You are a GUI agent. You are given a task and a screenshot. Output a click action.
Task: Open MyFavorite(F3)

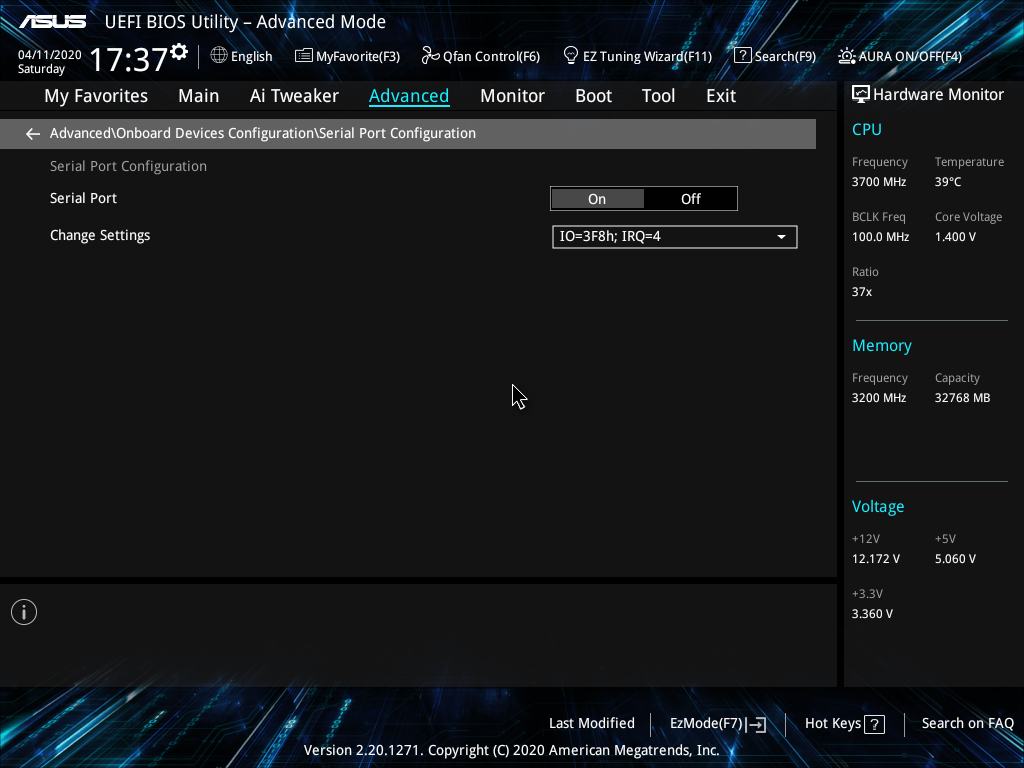tap(347, 56)
